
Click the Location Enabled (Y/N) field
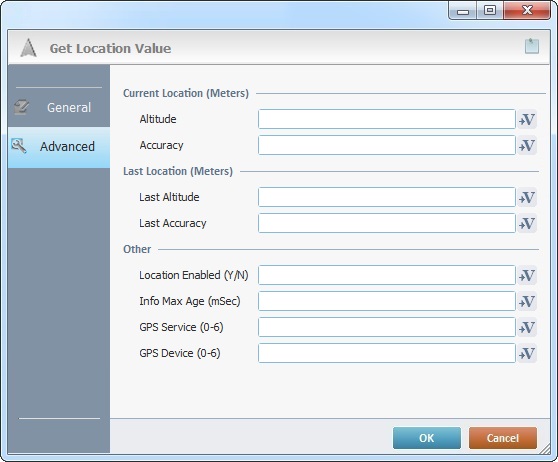(x=386, y=275)
